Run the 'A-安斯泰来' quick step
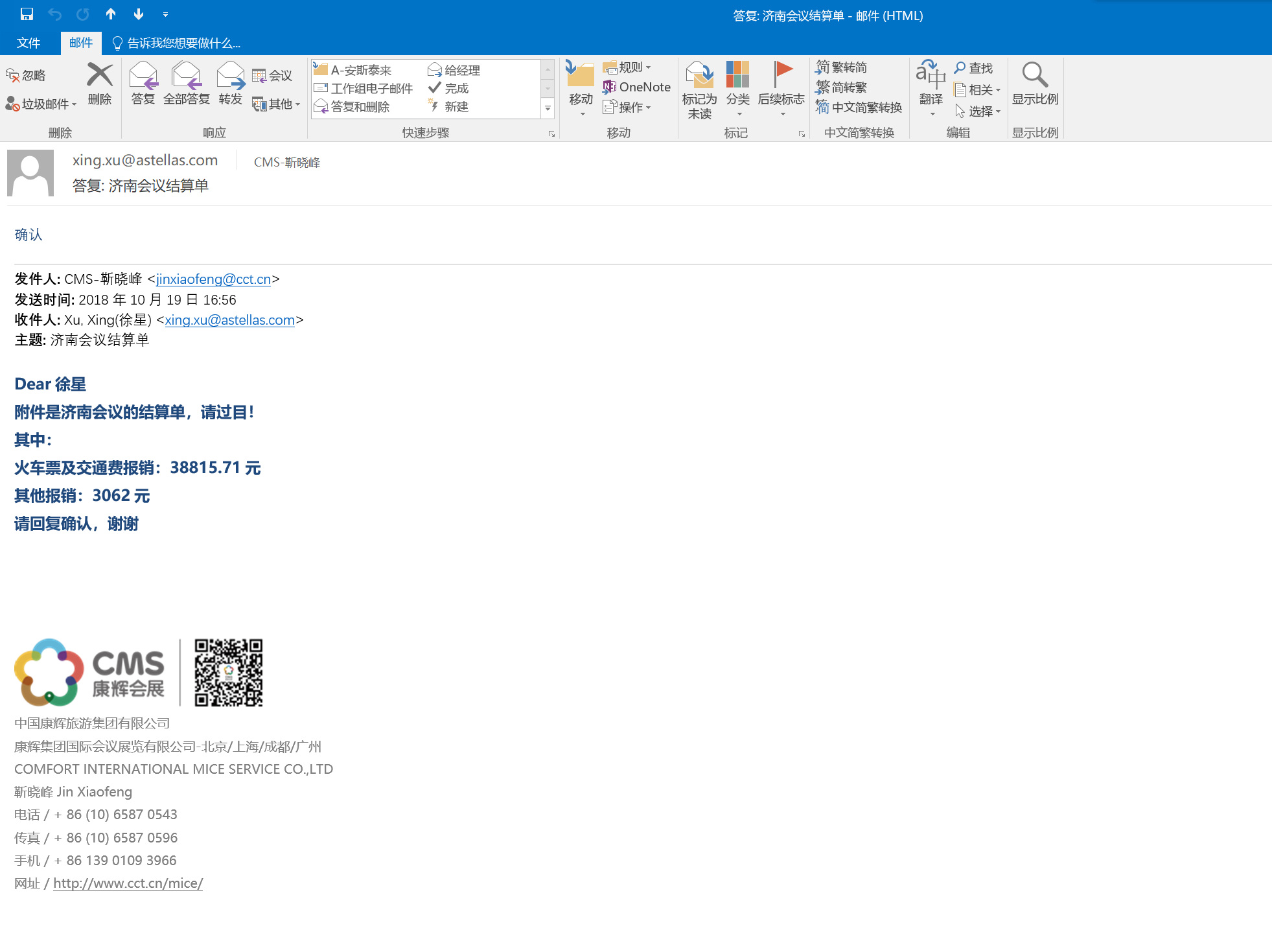1272x952 pixels. coord(360,70)
